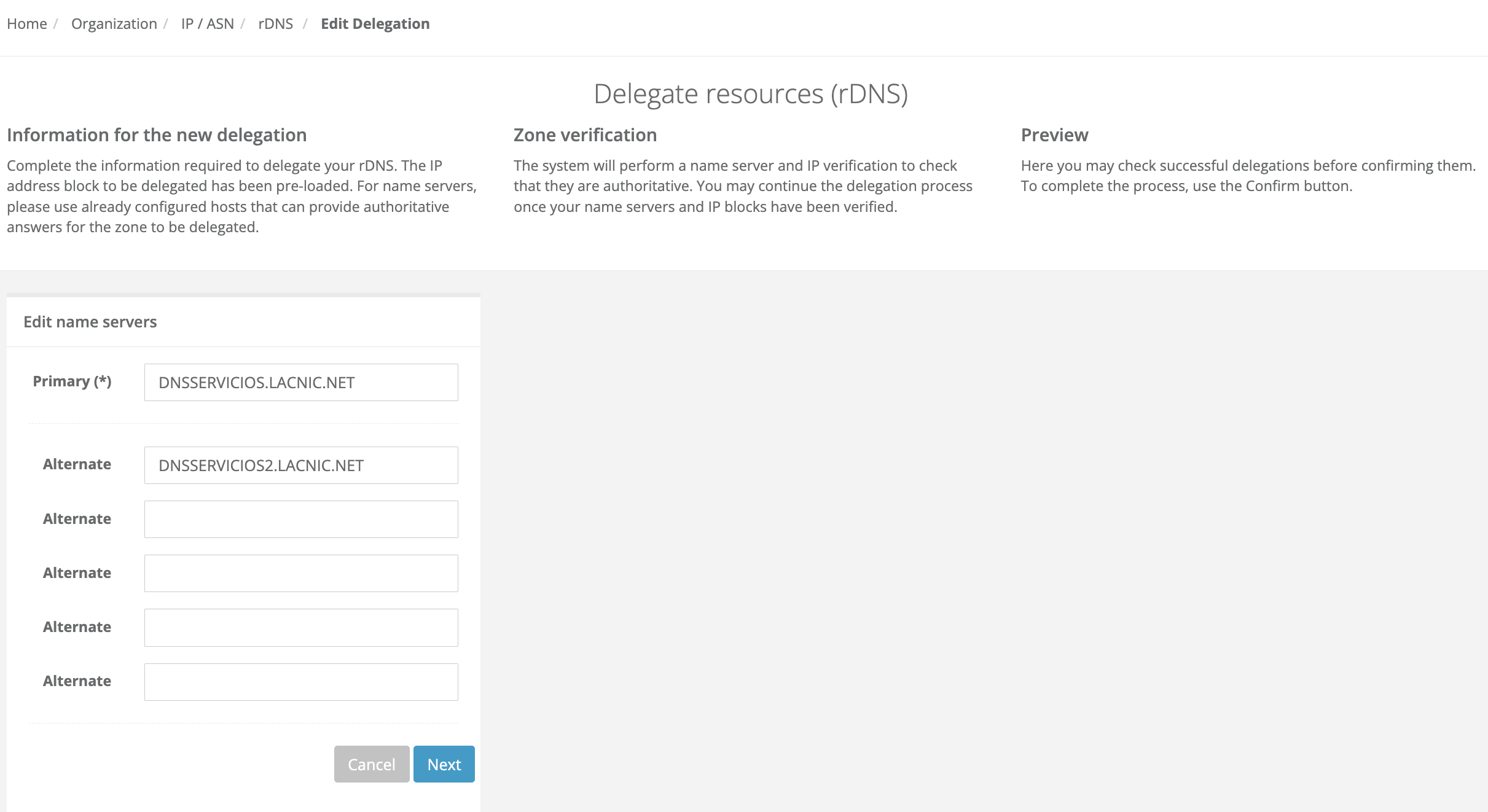
Task: Focus the last Alternate name server field
Action: (x=300, y=681)
